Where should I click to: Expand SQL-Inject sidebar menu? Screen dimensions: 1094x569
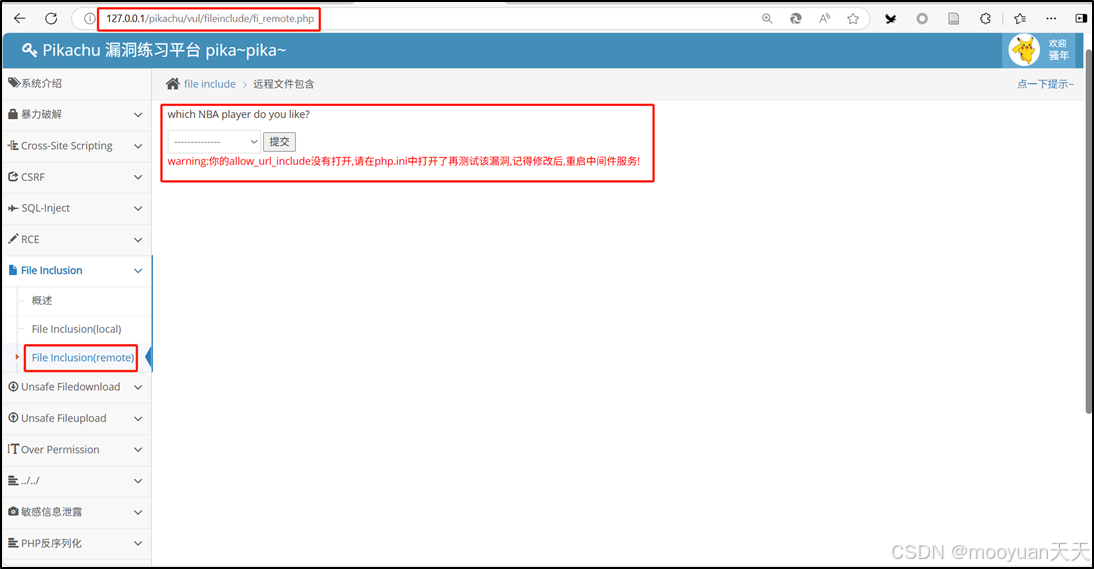pyautogui.click(x=77, y=208)
